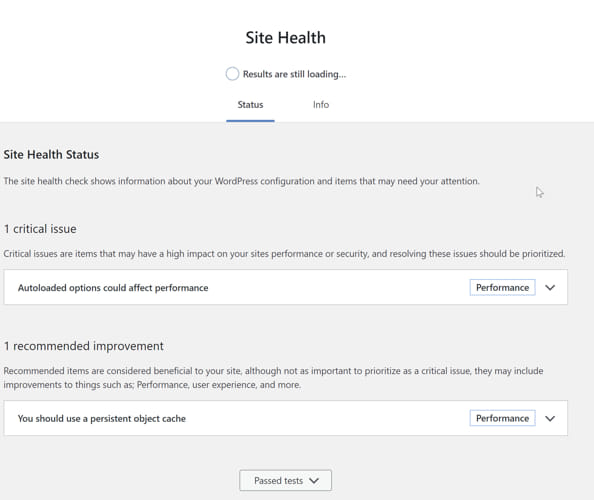The height and width of the screenshot is (500, 594).
Task: Open "You should use a persistent object cache"
Action: click(102, 419)
